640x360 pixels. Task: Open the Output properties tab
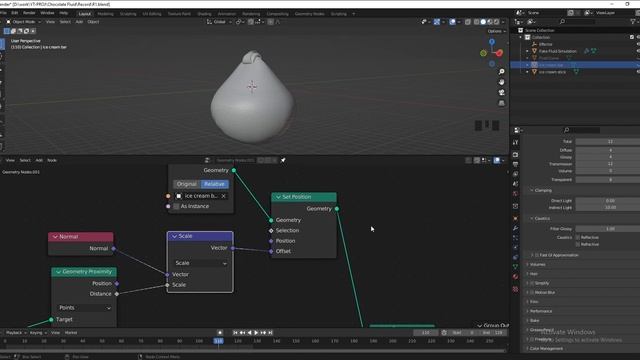point(516,164)
